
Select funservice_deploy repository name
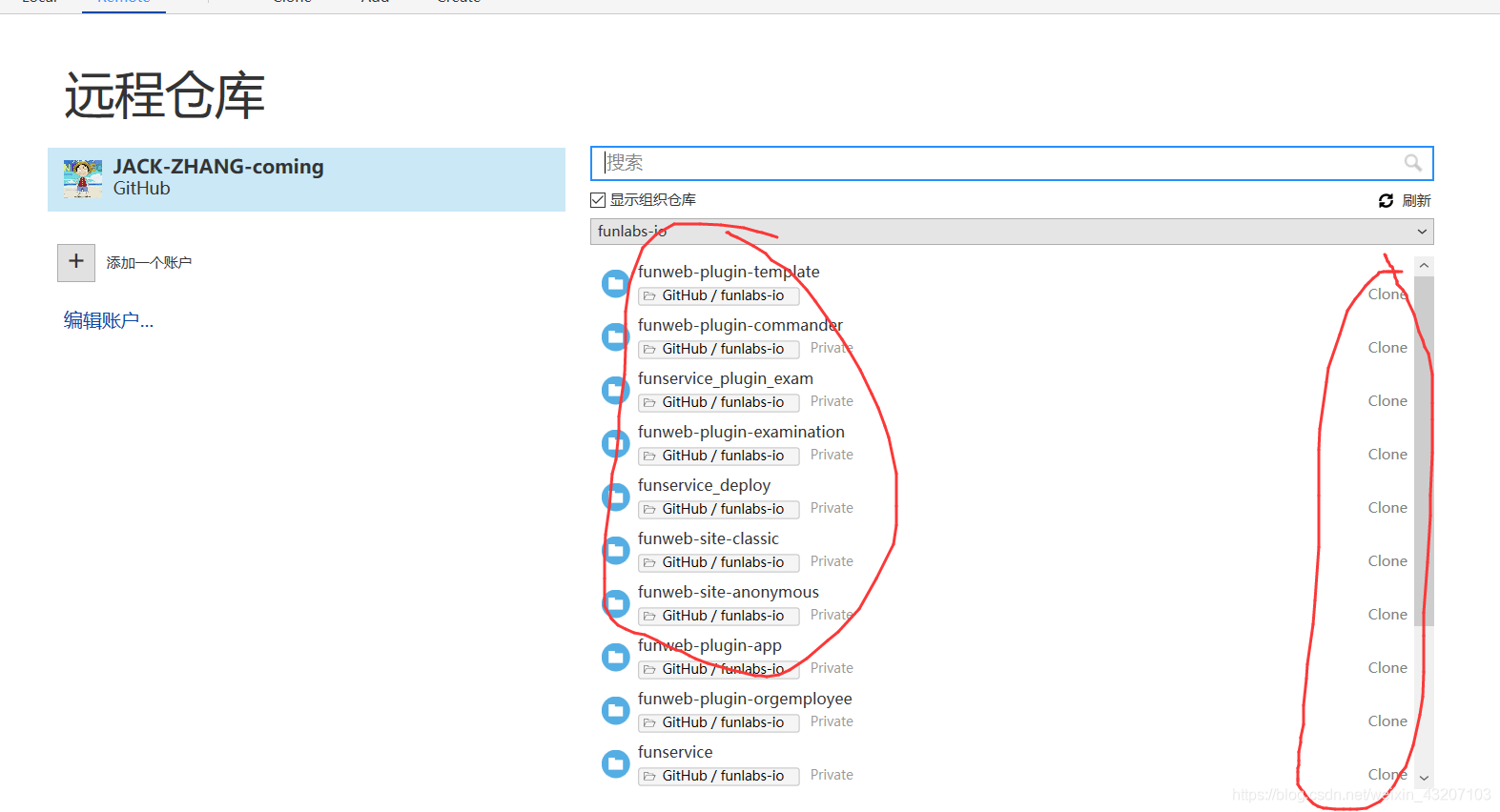coord(704,485)
